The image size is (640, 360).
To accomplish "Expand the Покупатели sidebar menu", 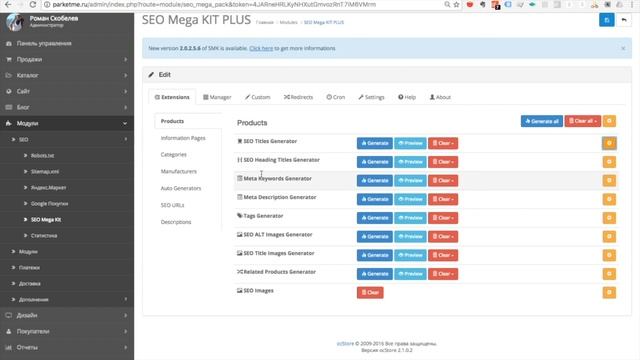I will click(x=67, y=331).
